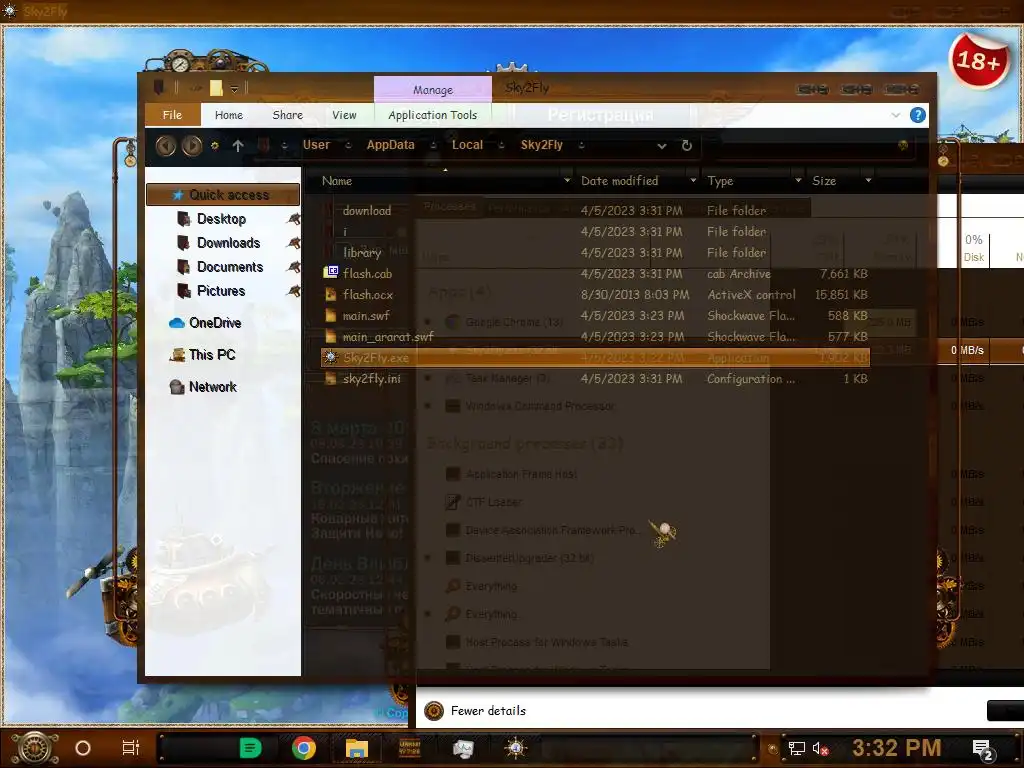Viewport: 1024px width, 768px height.
Task: Click the search box magnifier icon
Action: (x=903, y=145)
